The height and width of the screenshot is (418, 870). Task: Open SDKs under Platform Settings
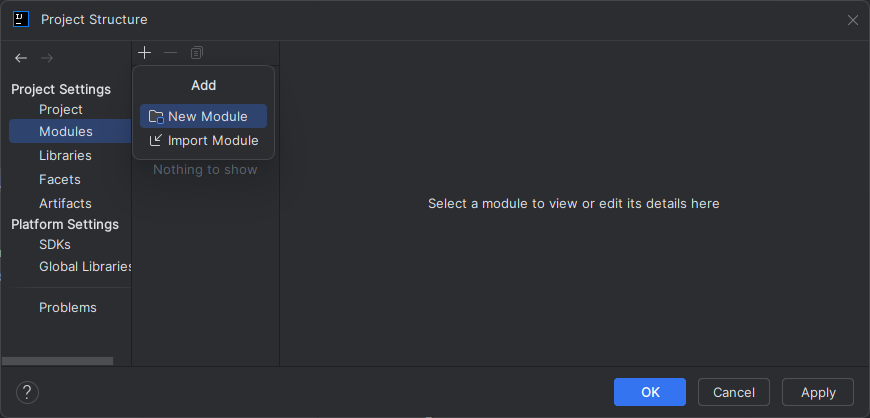pos(54,244)
